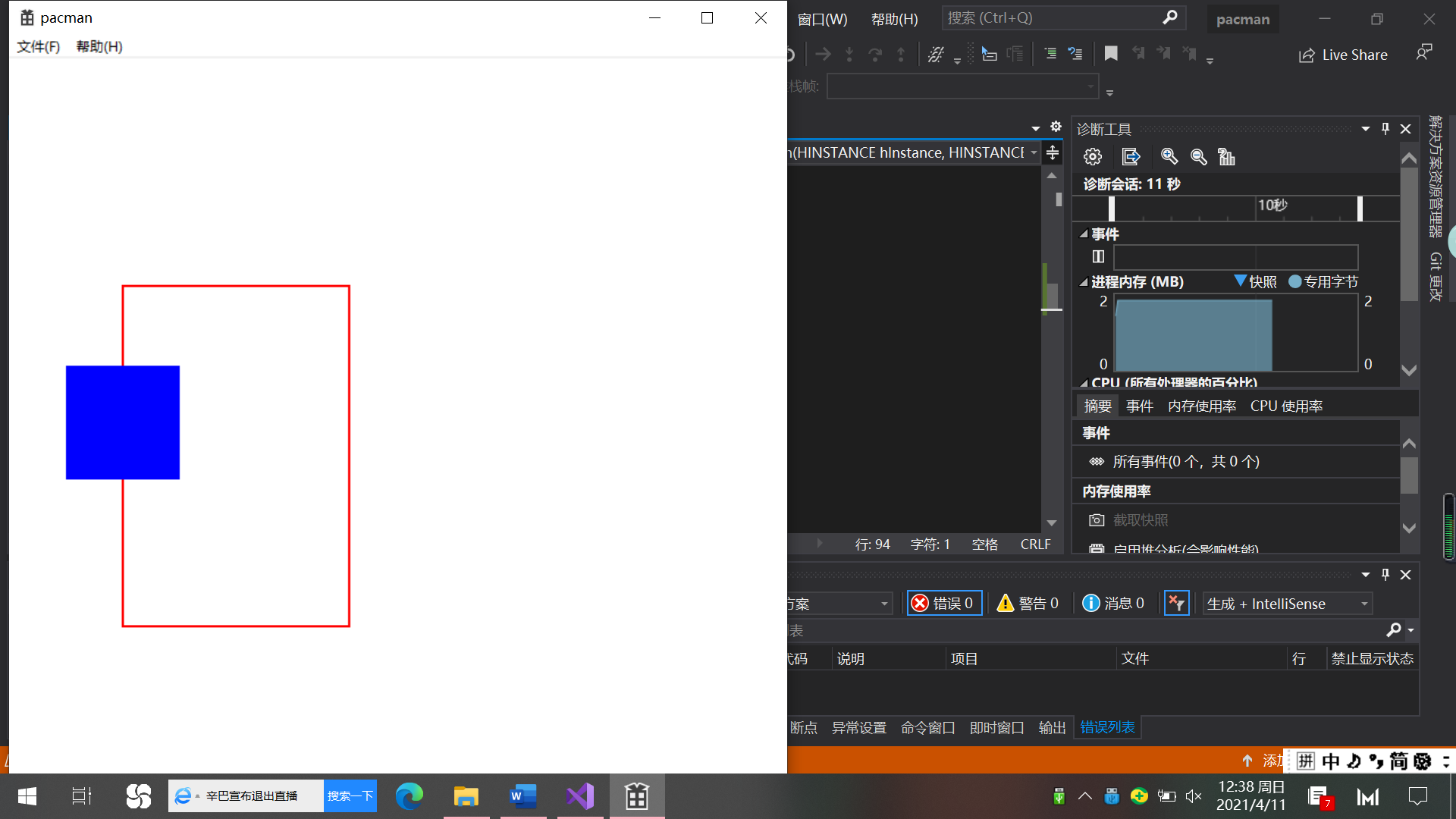Switch to 事件 tab in diagnostics
Screen dimensions: 1456x819
(1139, 406)
